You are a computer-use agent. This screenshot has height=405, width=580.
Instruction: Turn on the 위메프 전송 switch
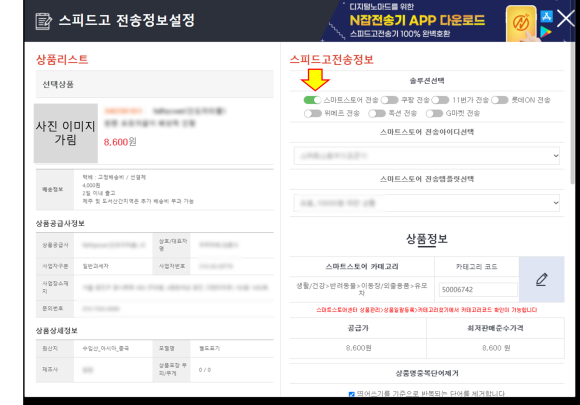(x=313, y=113)
